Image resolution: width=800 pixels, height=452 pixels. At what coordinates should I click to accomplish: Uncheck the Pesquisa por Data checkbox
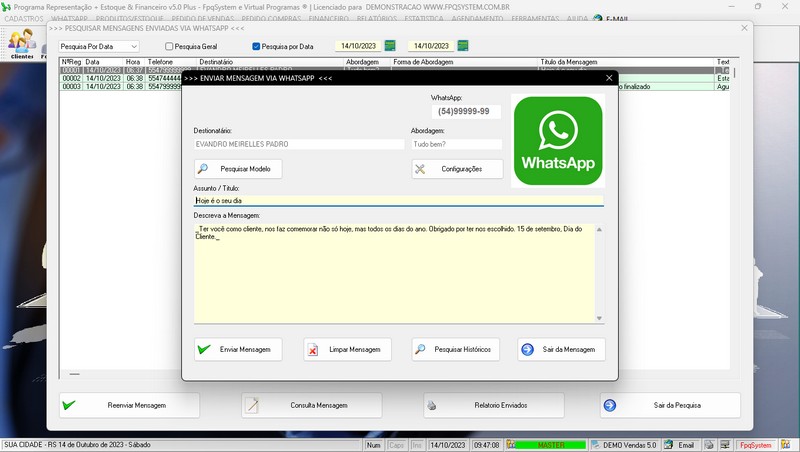[257, 46]
